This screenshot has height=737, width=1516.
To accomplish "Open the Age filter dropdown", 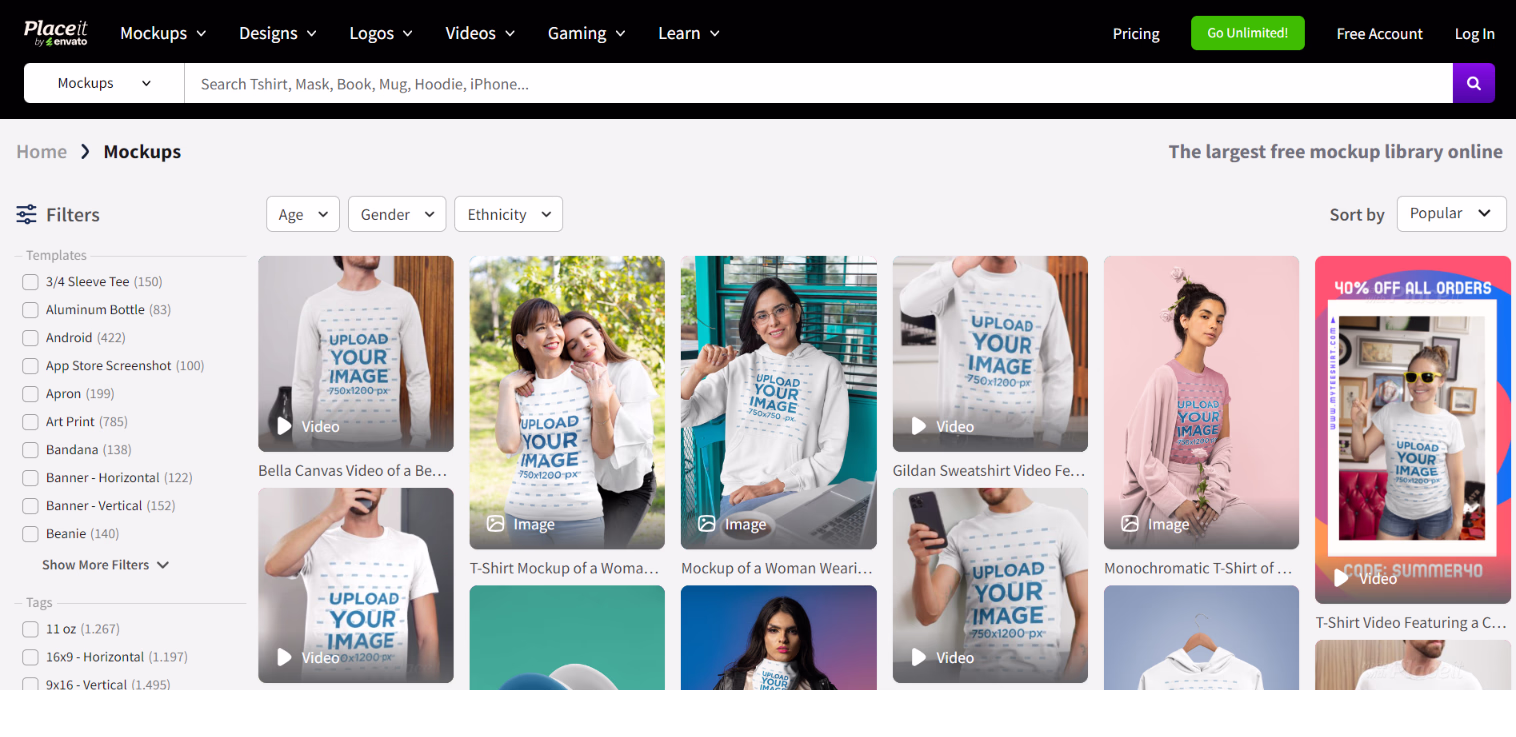I will coord(303,214).
